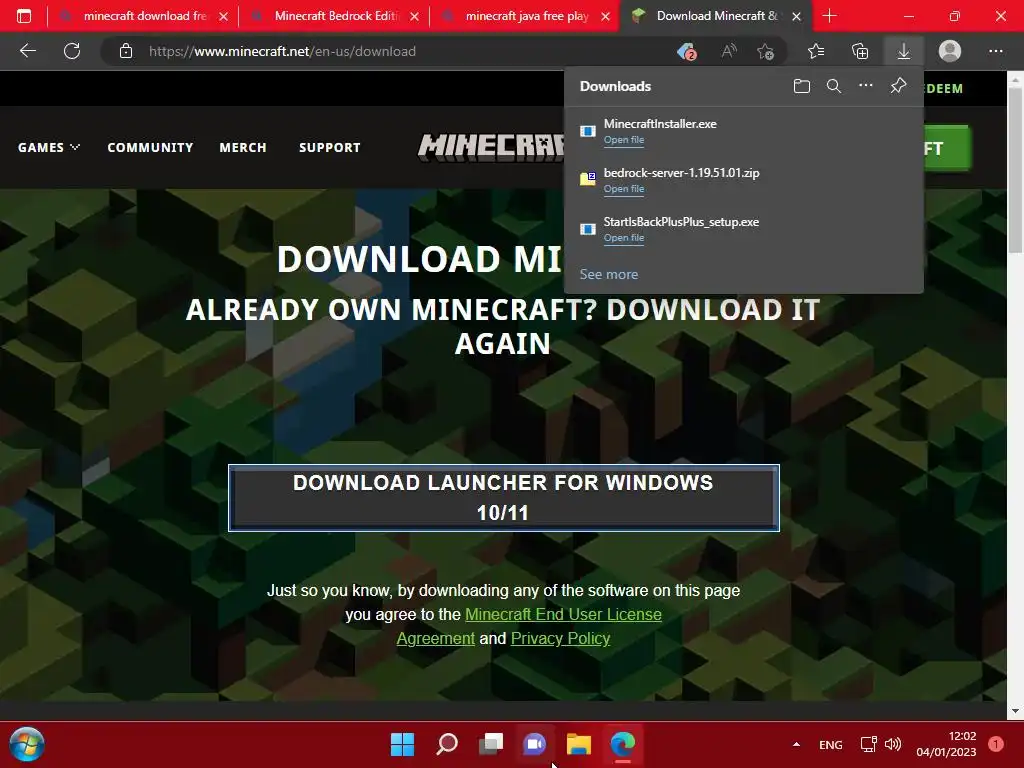Screen dimensions: 1024x768
Task: Click the browser back arrow
Action: tap(27, 51)
